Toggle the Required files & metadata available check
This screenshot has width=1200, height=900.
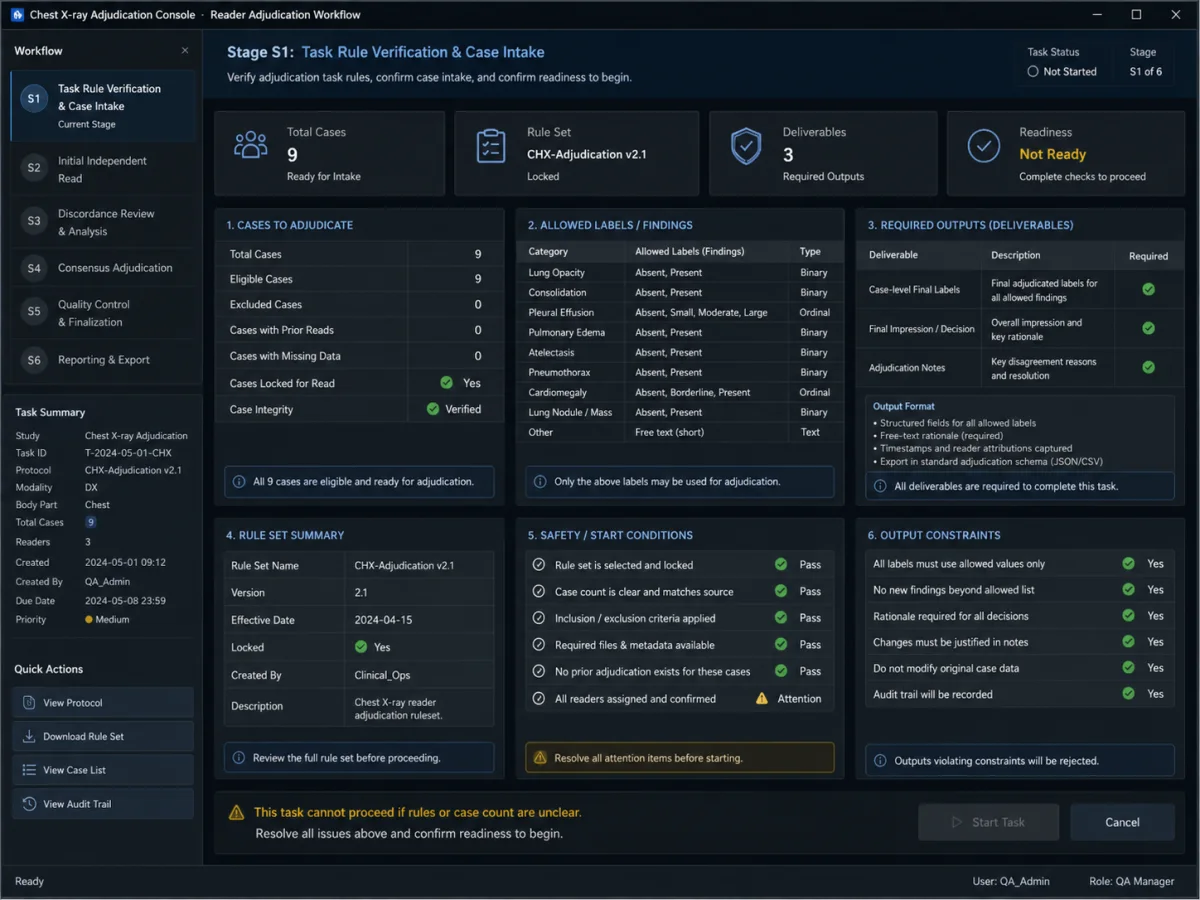coord(539,645)
